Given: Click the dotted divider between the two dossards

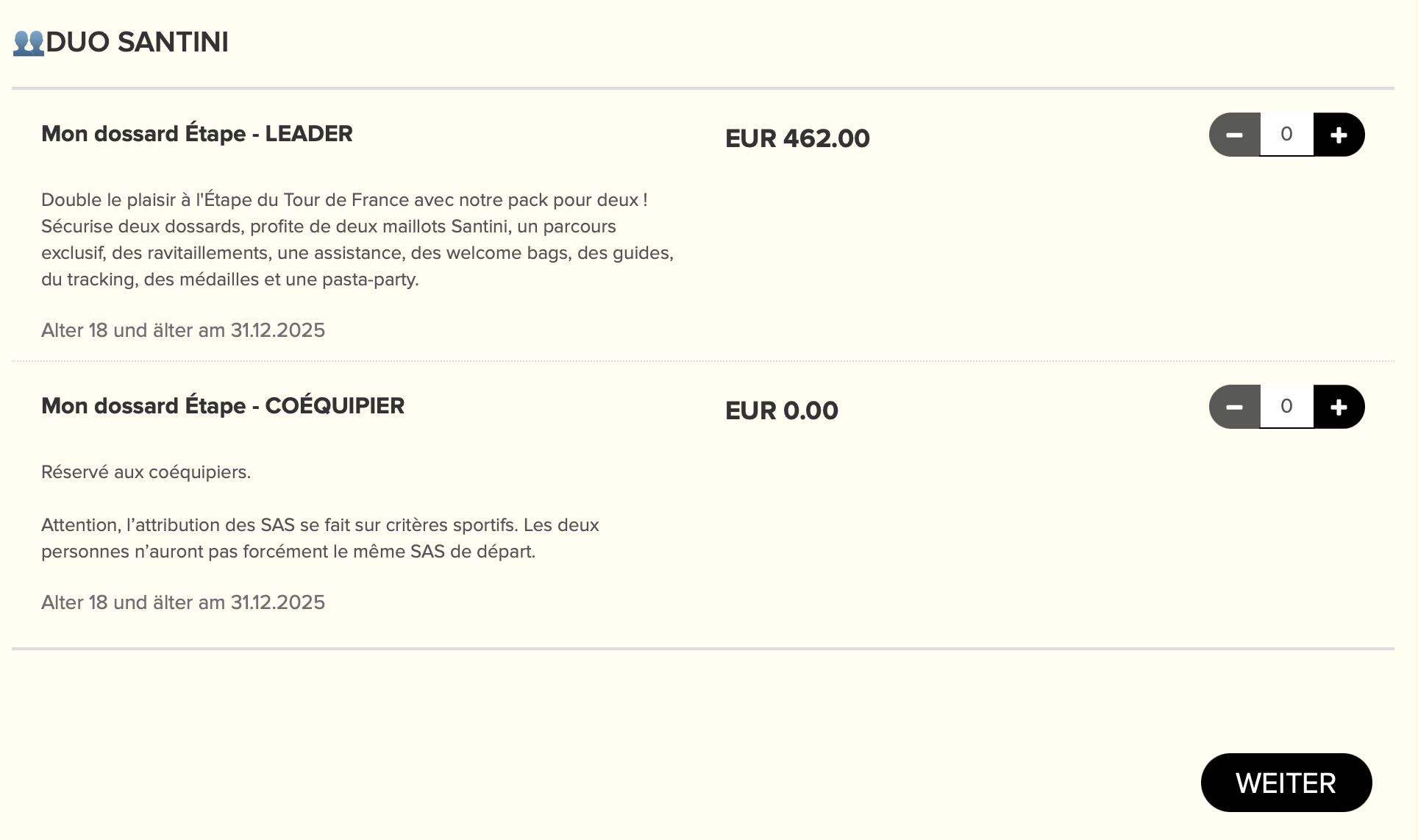Looking at the screenshot, I should tap(702, 361).
